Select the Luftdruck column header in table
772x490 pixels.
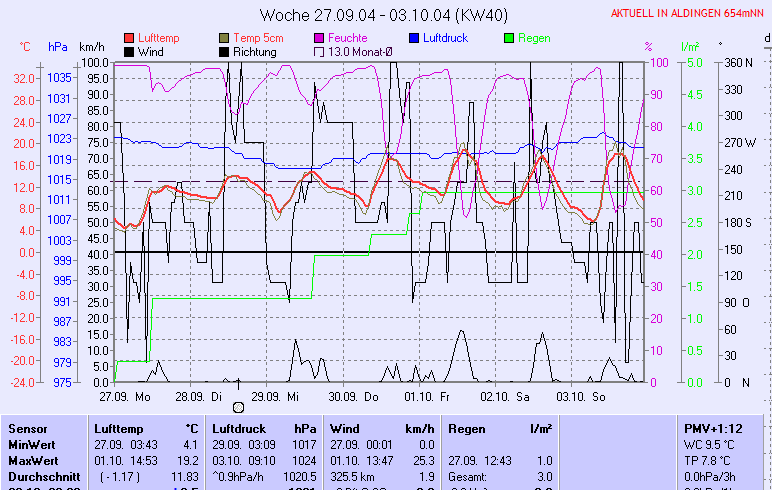click(239, 428)
